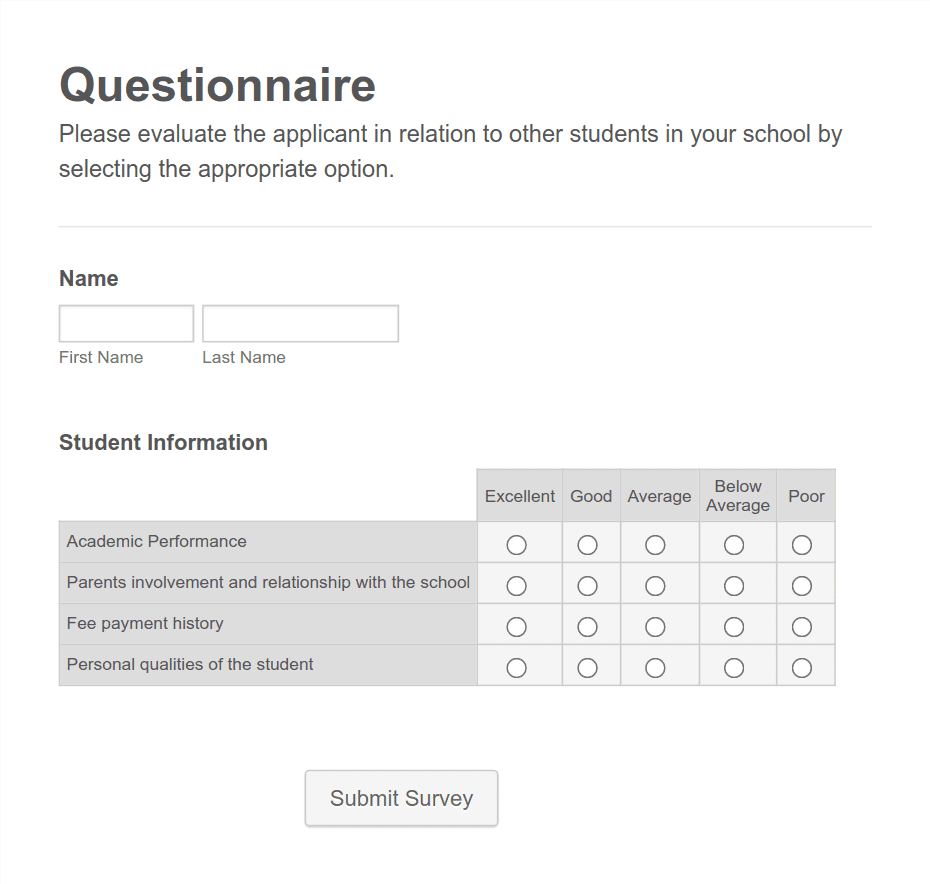
Task: Select Excellent for Parents involvement row
Action: (517, 586)
